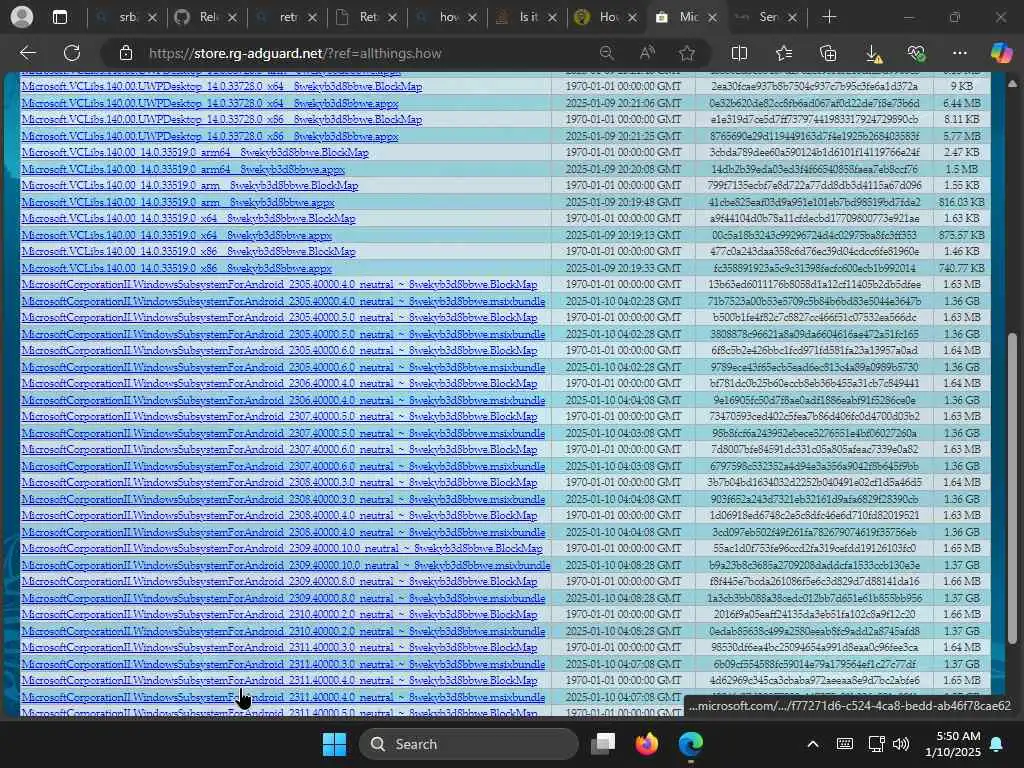The height and width of the screenshot is (768, 1024).
Task: Close the 'srb' tab
Action: 152,17
